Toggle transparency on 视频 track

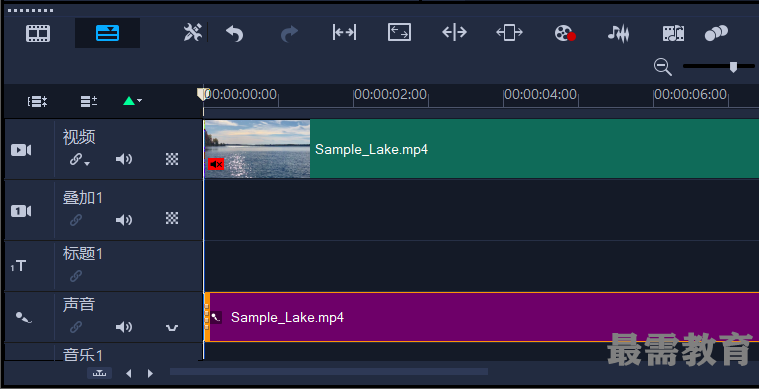[x=172, y=159]
